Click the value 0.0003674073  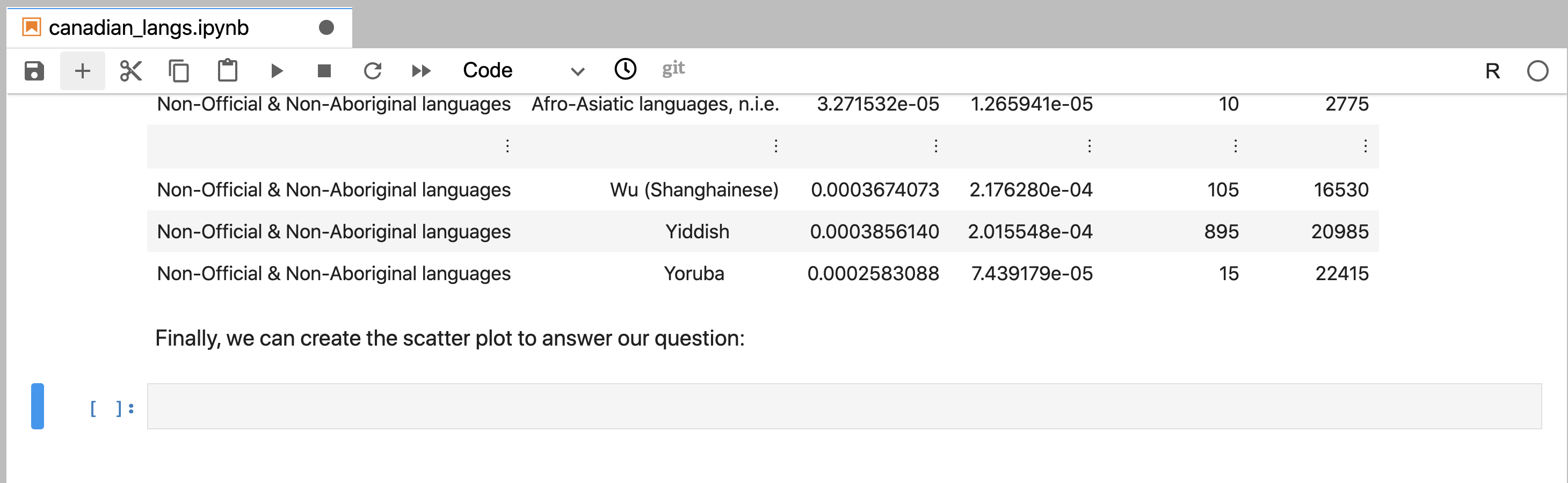tap(875, 190)
